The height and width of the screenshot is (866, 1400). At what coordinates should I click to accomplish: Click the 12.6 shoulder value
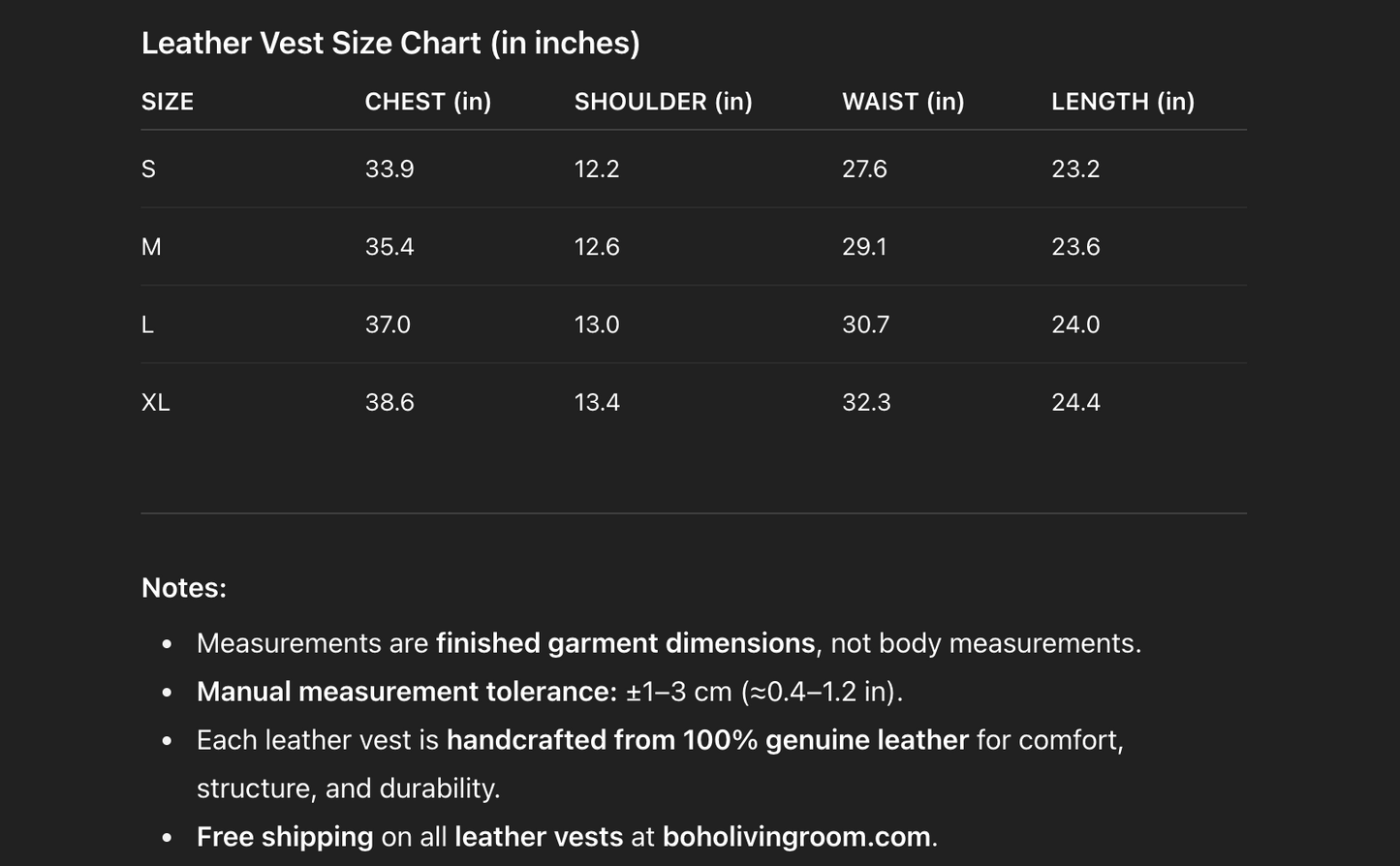pyautogui.click(x=597, y=247)
